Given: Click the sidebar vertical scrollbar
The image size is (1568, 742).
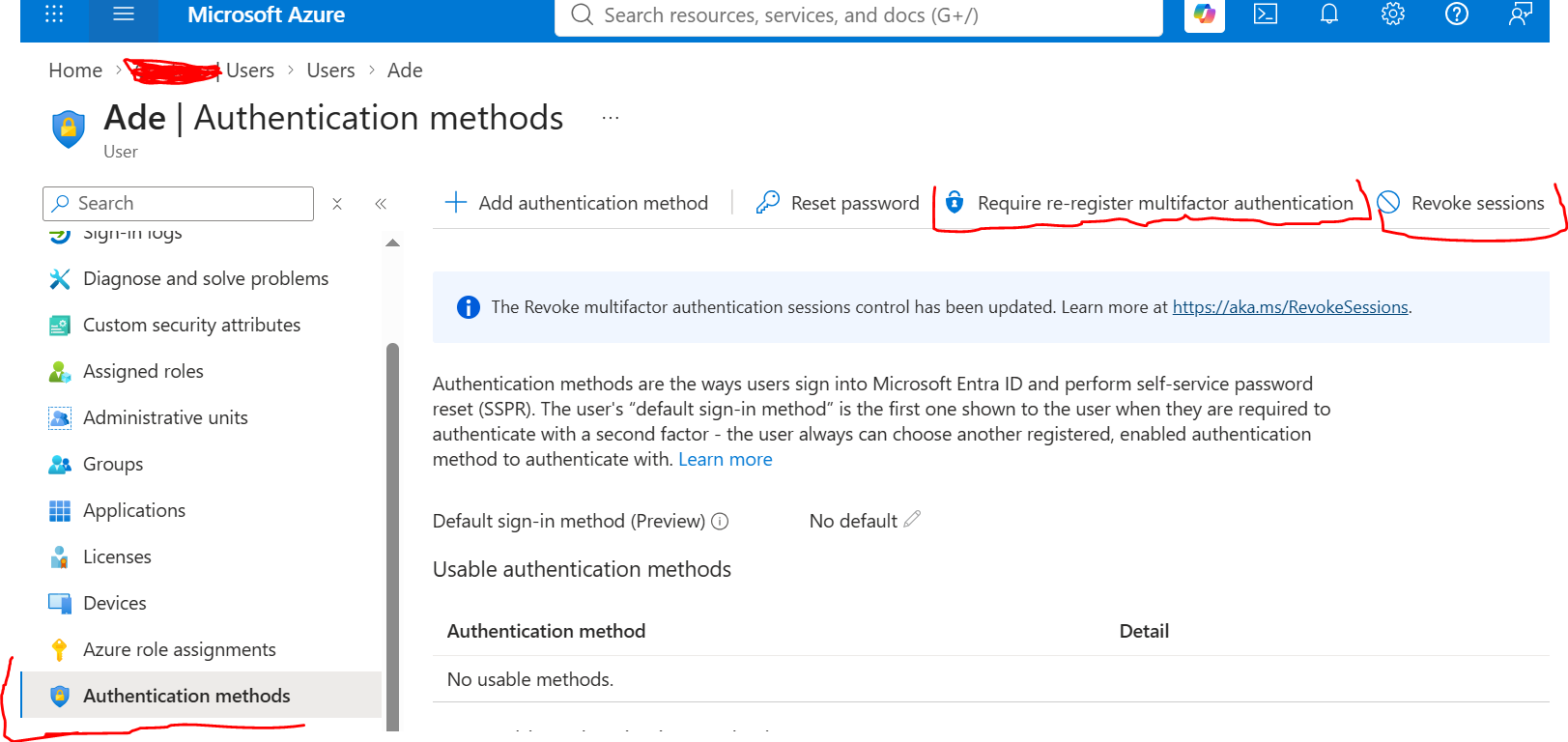Looking at the screenshot, I should pyautogui.click(x=392, y=536).
